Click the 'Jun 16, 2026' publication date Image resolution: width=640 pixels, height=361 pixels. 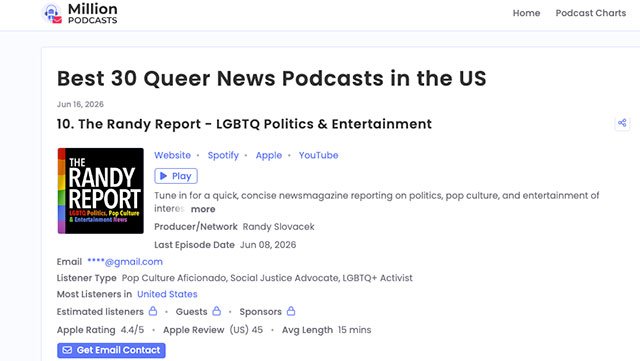80,104
